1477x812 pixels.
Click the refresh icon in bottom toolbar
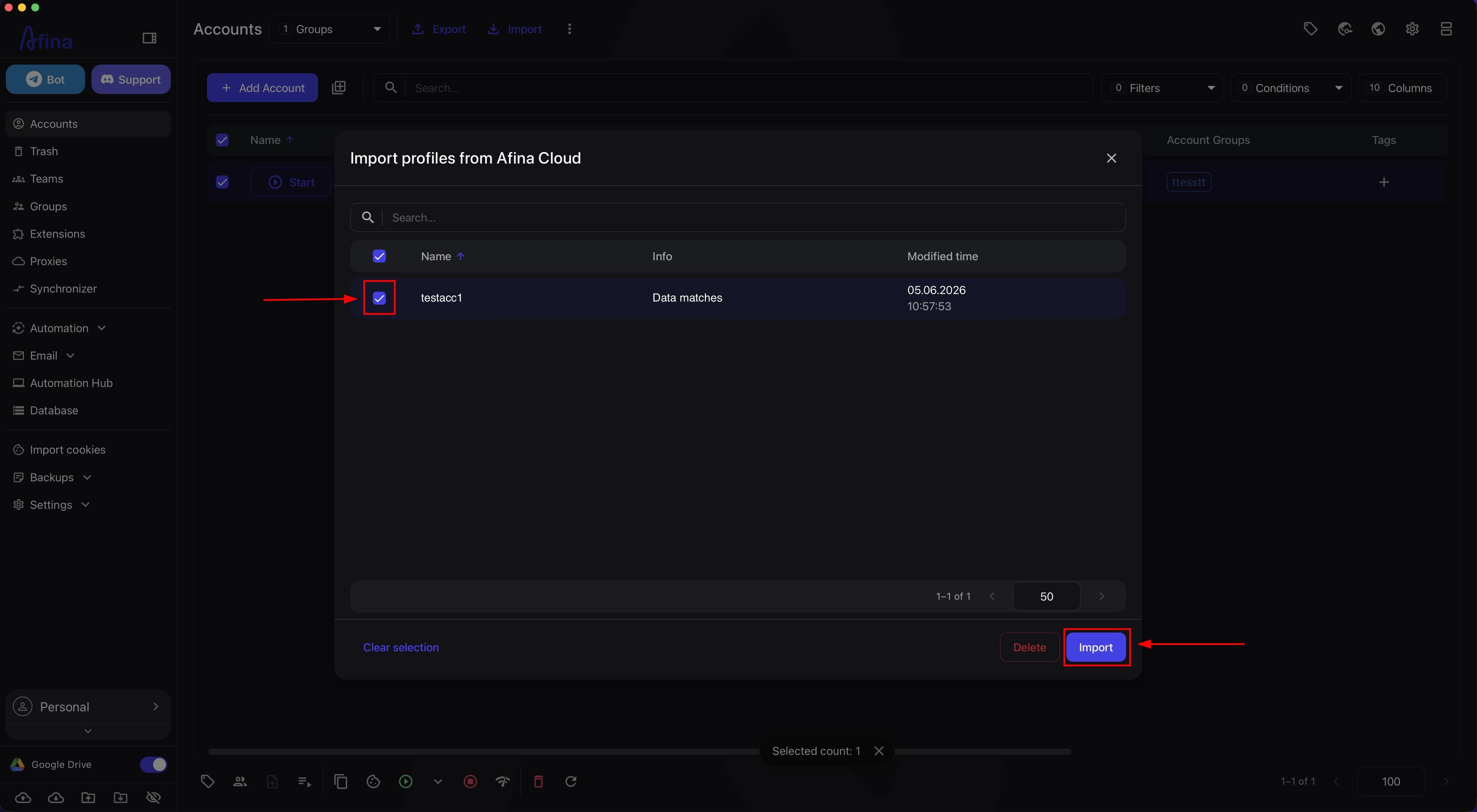(x=571, y=781)
